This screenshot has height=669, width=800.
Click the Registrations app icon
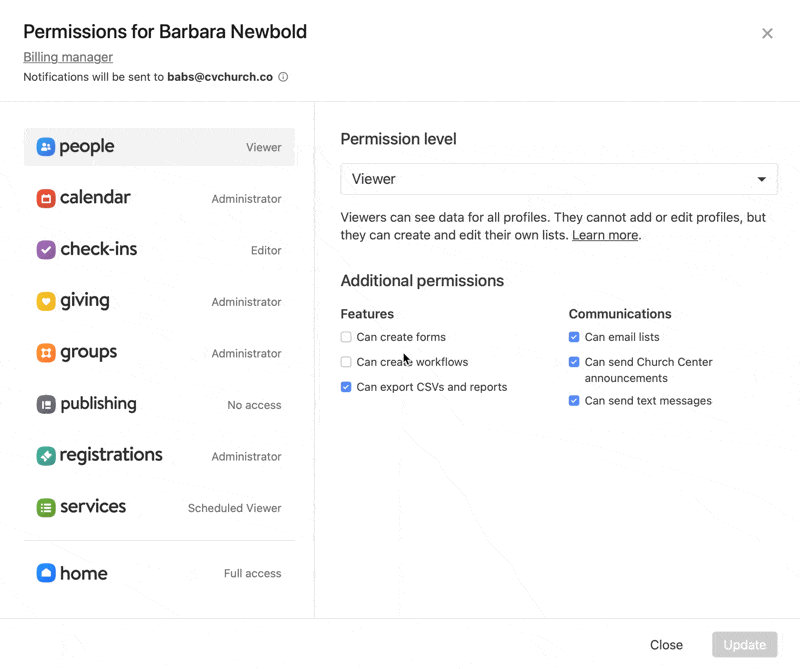46,456
